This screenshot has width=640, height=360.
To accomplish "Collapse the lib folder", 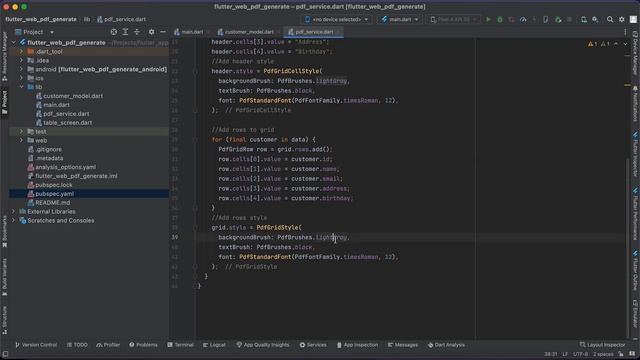I will pyautogui.click(x=21, y=87).
